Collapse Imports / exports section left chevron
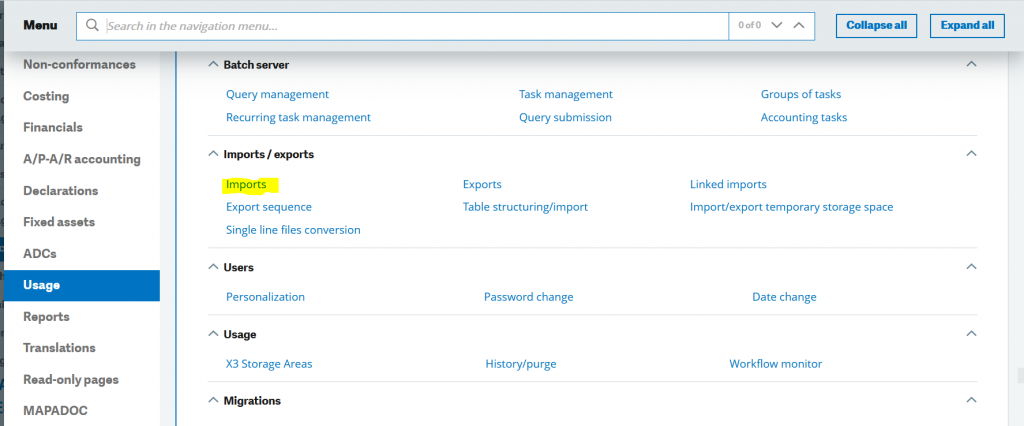Screen dimensions: 1024x426 213,154
